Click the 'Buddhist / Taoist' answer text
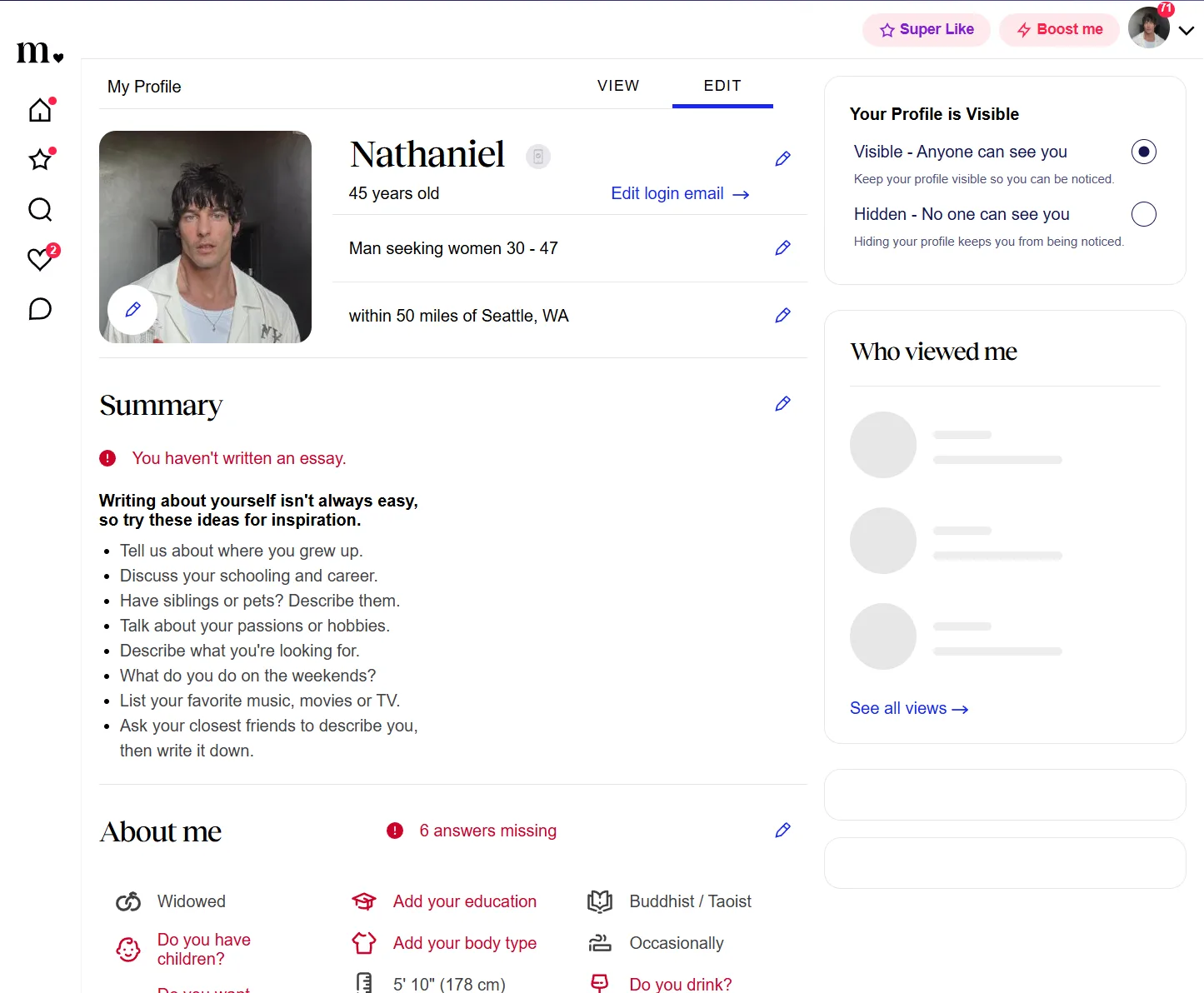1204x993 pixels. coord(691,901)
